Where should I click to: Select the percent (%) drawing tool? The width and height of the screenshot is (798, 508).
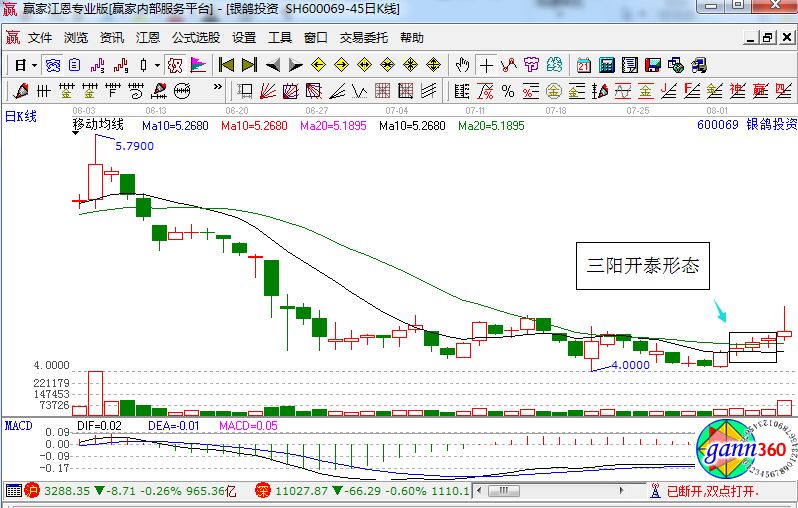click(x=508, y=92)
